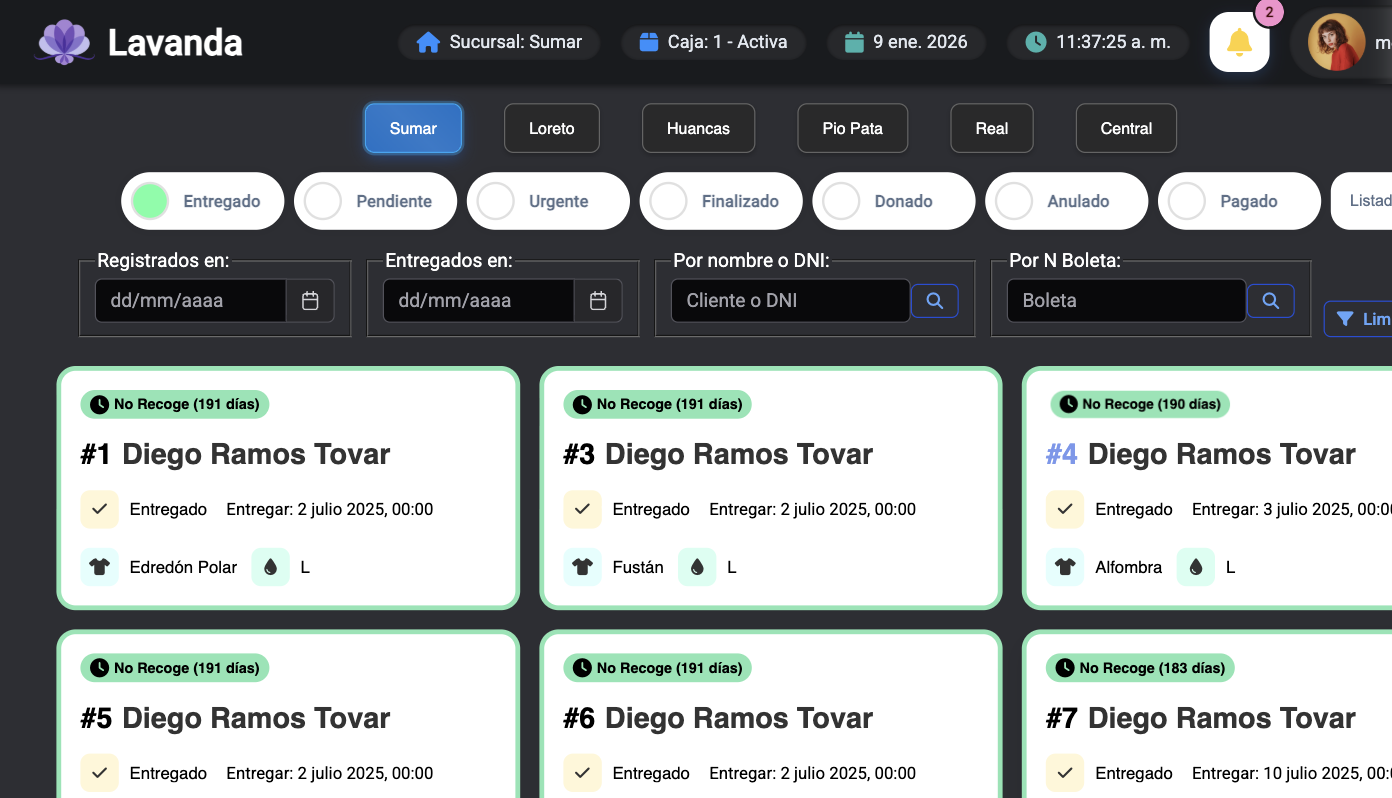The image size is (1392, 798).
Task: Click the shirt icon next to Edredón Polar
Action: click(99, 567)
